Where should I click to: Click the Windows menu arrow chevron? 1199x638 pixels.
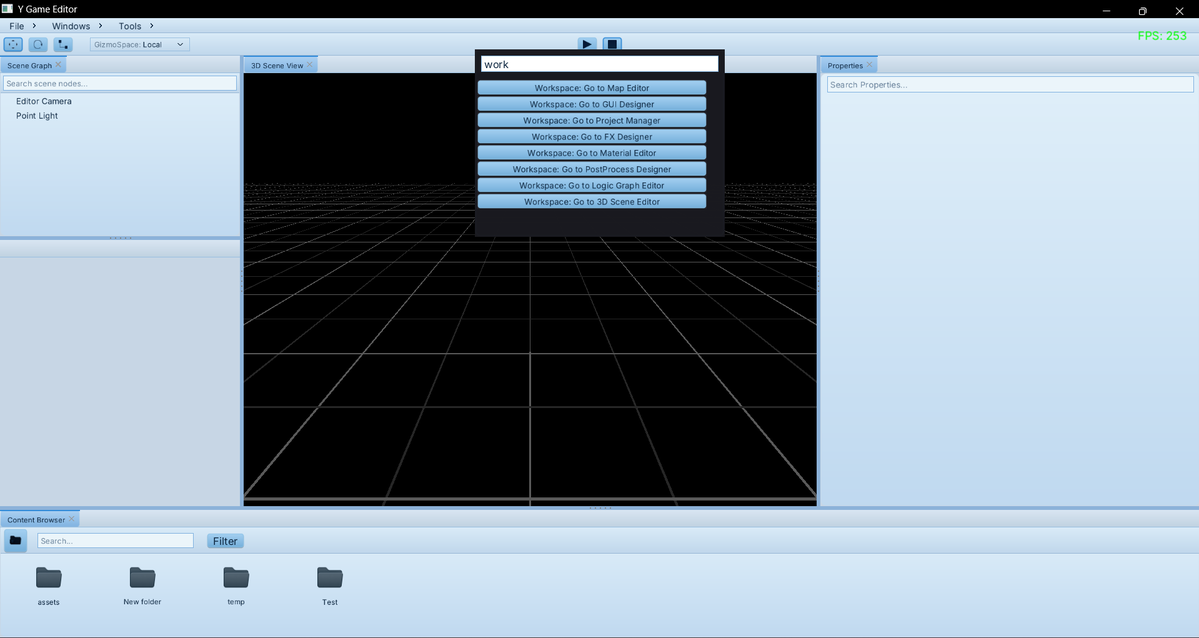click(100, 26)
